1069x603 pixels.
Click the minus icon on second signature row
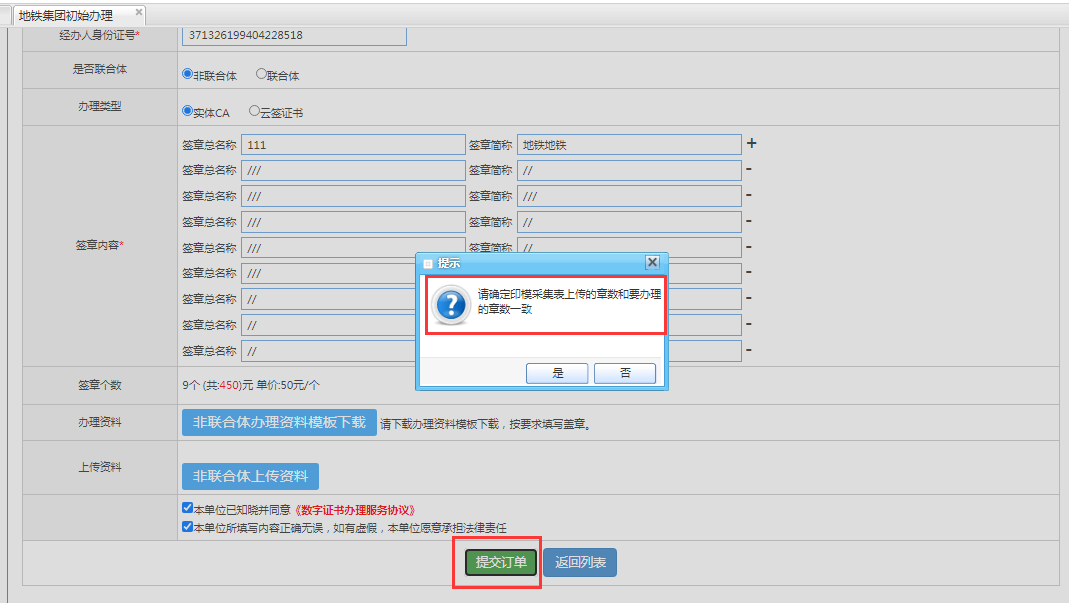point(748,170)
